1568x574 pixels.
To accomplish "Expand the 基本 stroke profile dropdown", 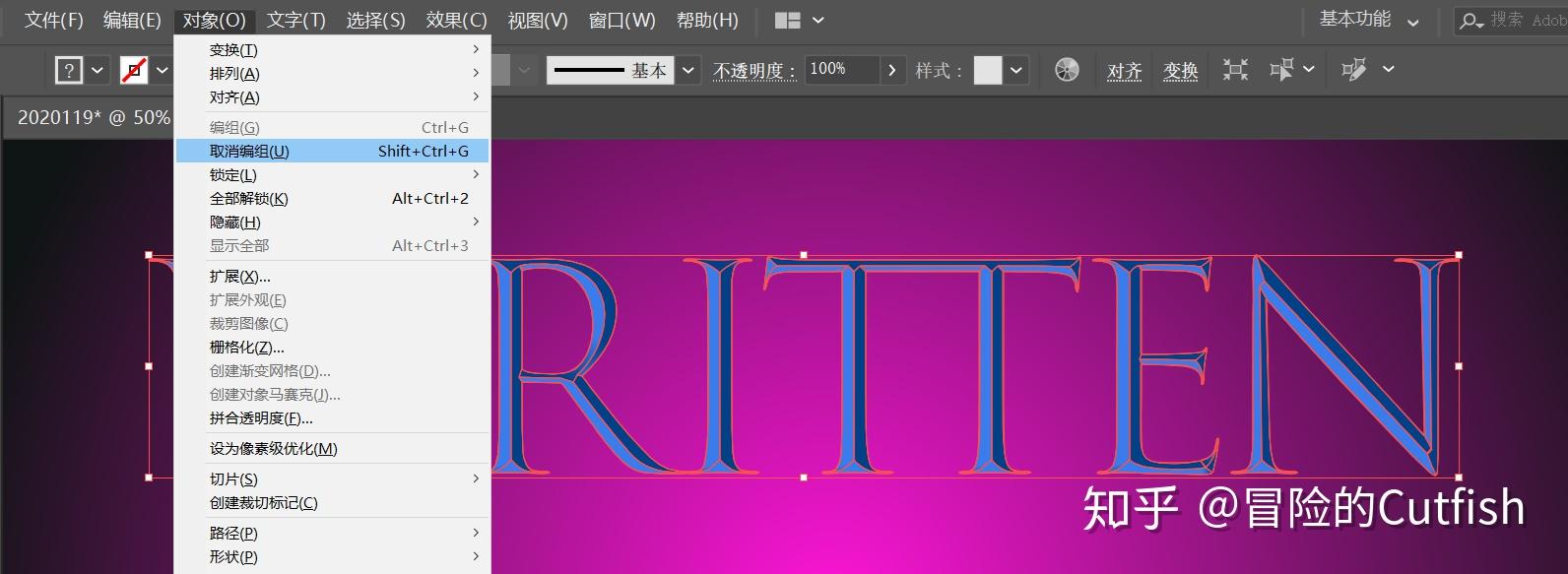I will pyautogui.click(x=688, y=70).
